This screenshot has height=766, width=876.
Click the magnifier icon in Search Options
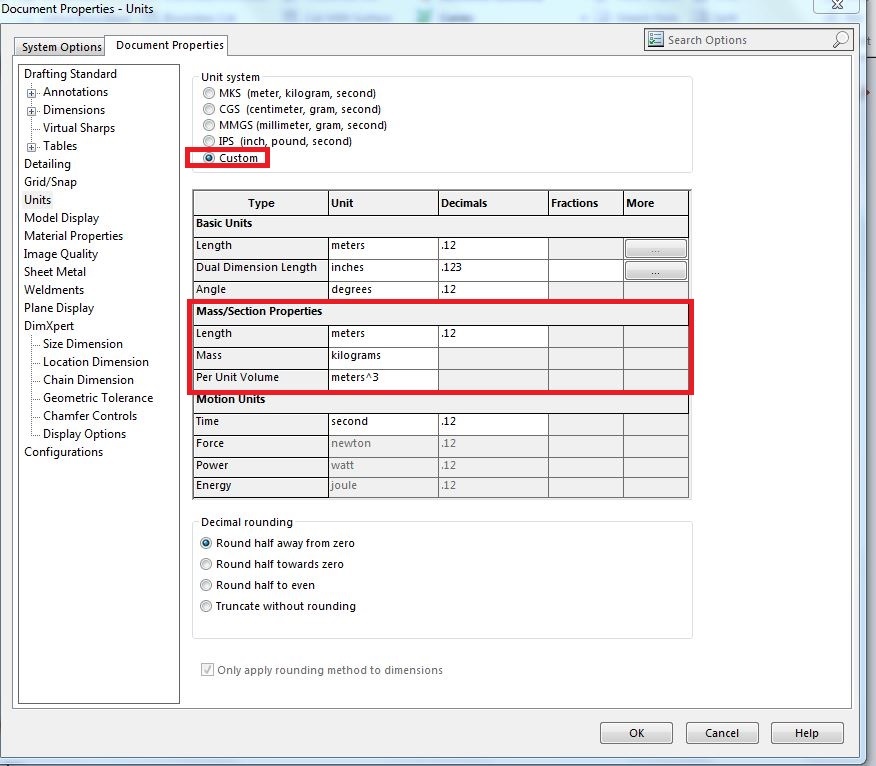(841, 40)
